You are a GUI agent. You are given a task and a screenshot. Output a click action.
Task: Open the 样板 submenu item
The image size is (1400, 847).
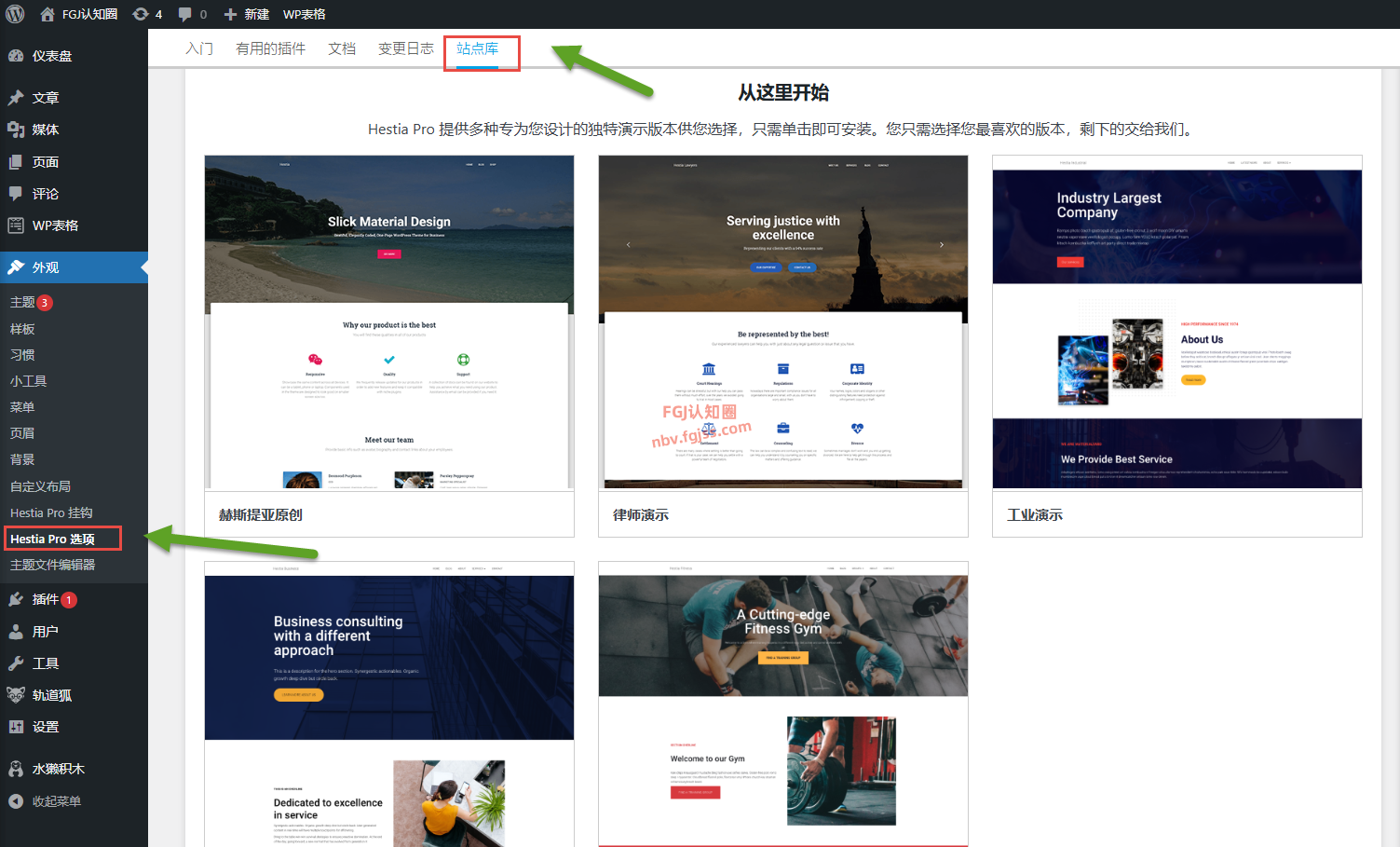pyautogui.click(x=22, y=329)
